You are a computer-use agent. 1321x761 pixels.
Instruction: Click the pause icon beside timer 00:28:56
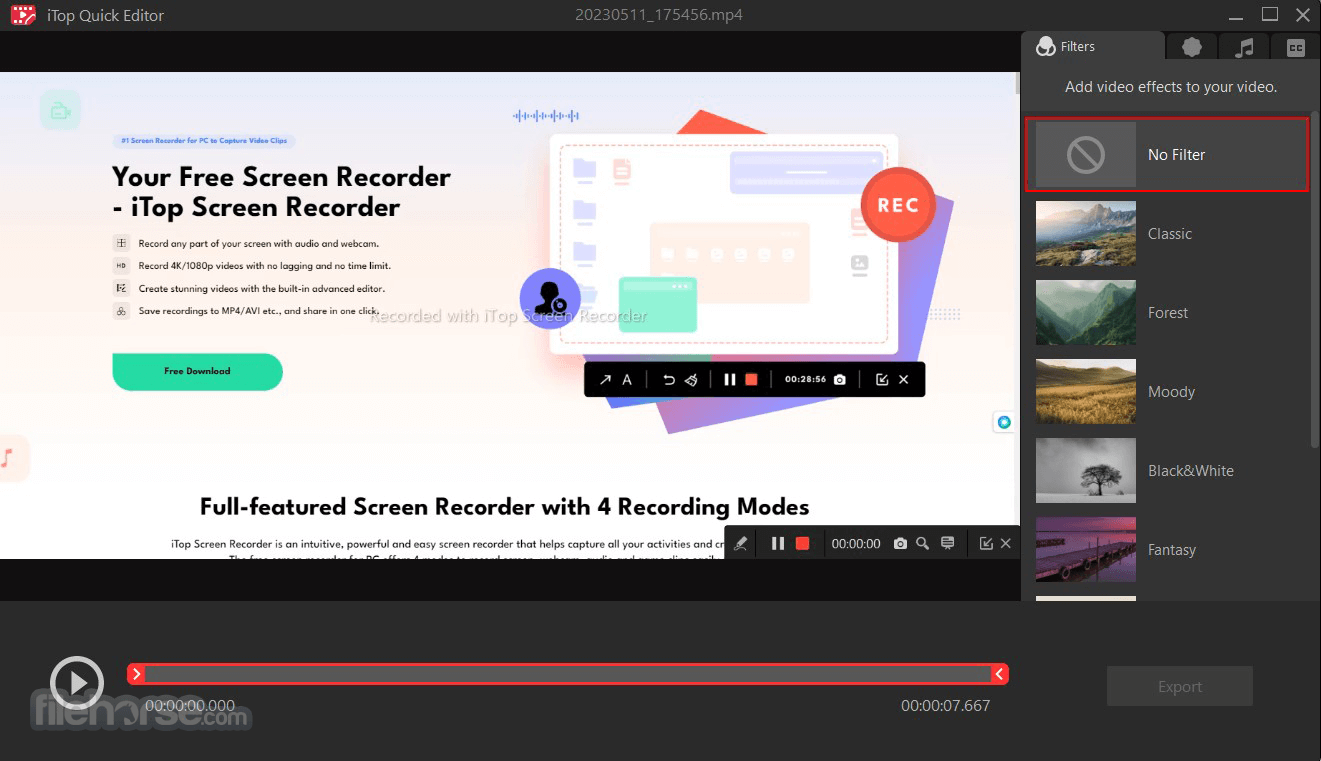coord(730,380)
